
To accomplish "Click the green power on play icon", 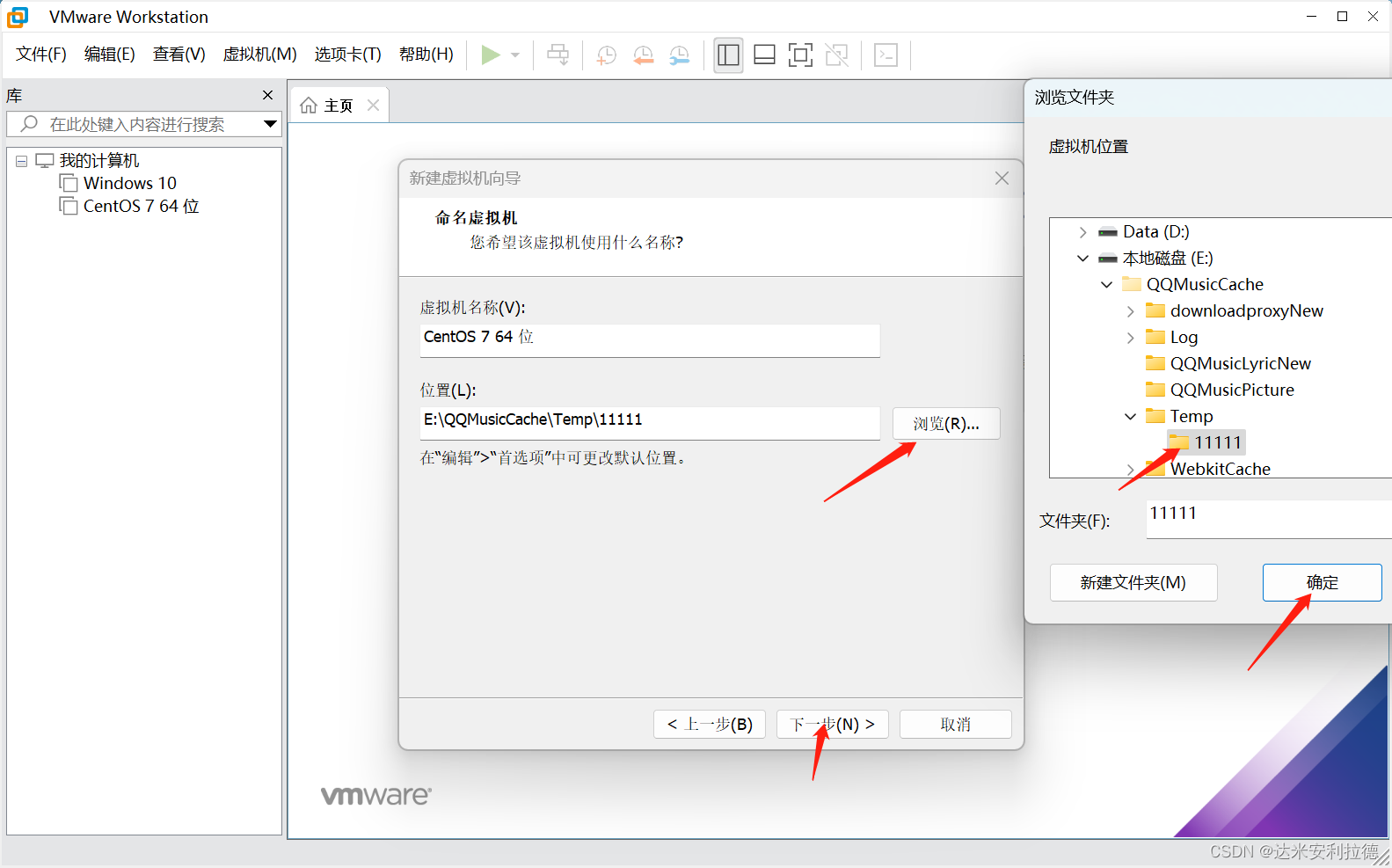I will tap(491, 55).
